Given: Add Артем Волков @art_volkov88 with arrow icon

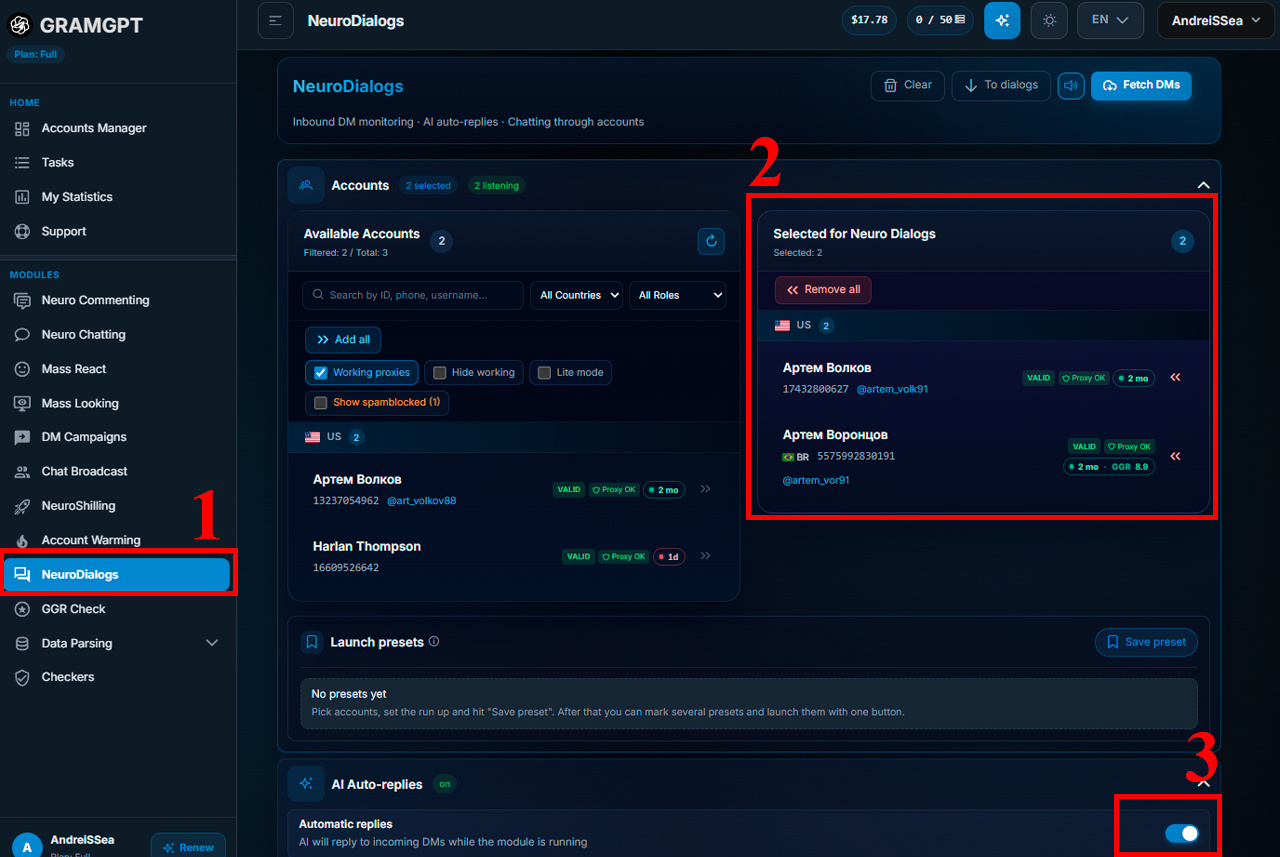Looking at the screenshot, I should [x=705, y=490].
